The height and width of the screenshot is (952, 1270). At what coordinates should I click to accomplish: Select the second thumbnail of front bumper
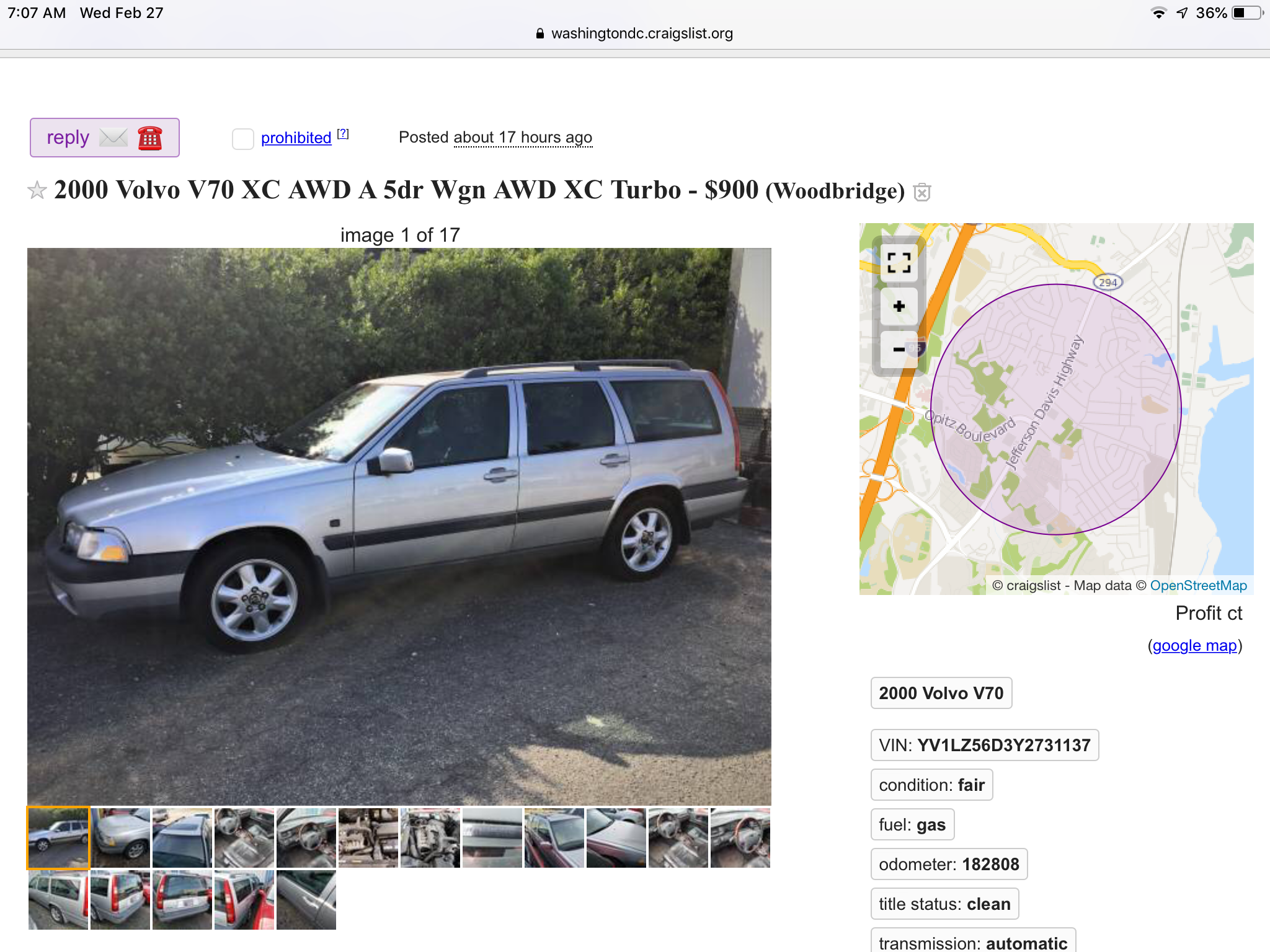coord(120,837)
